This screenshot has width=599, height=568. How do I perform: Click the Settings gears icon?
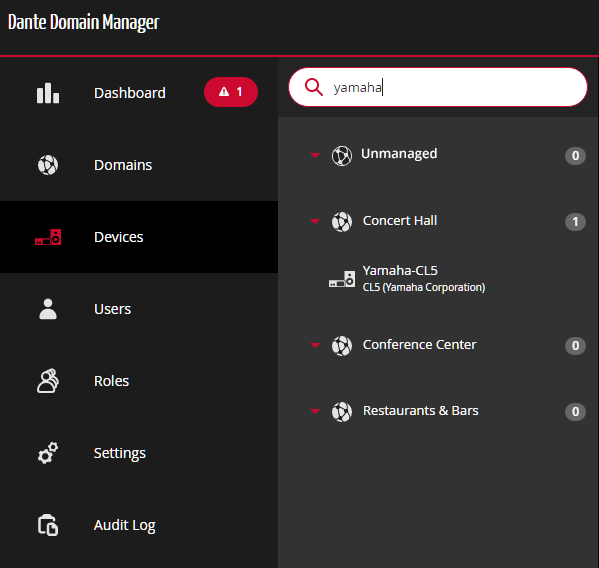(x=48, y=453)
